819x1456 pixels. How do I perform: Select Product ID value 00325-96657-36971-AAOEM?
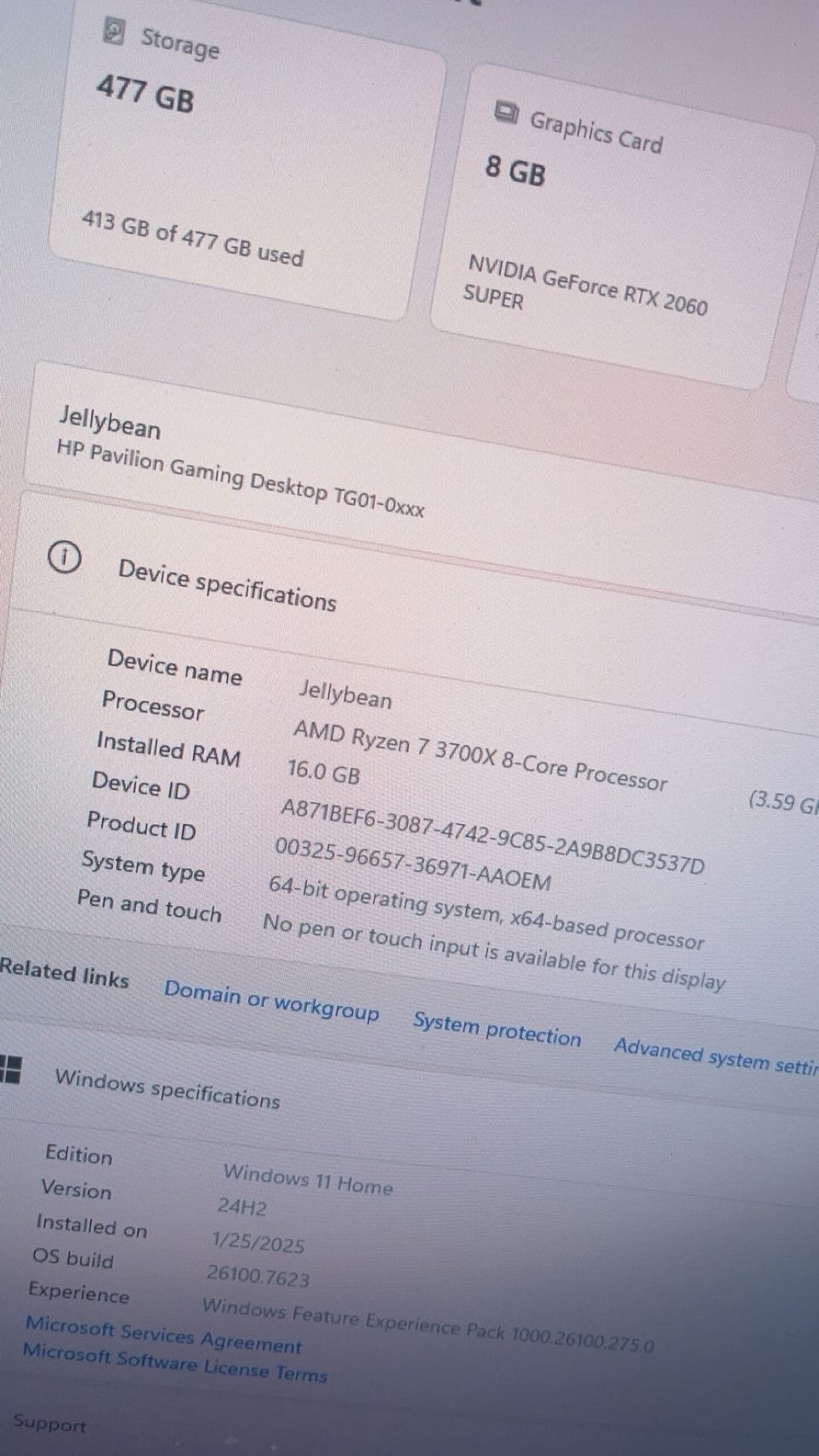412,863
